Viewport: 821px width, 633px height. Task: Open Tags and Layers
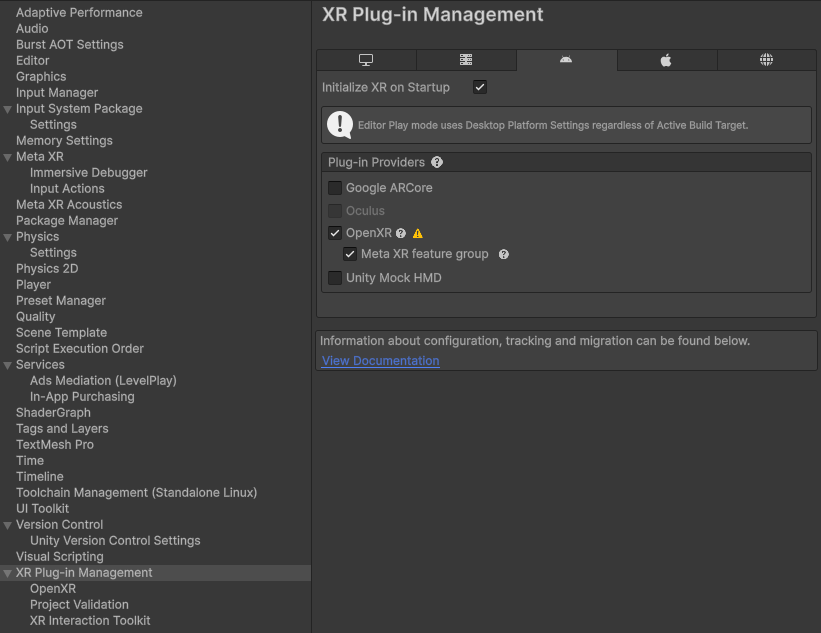pos(62,429)
